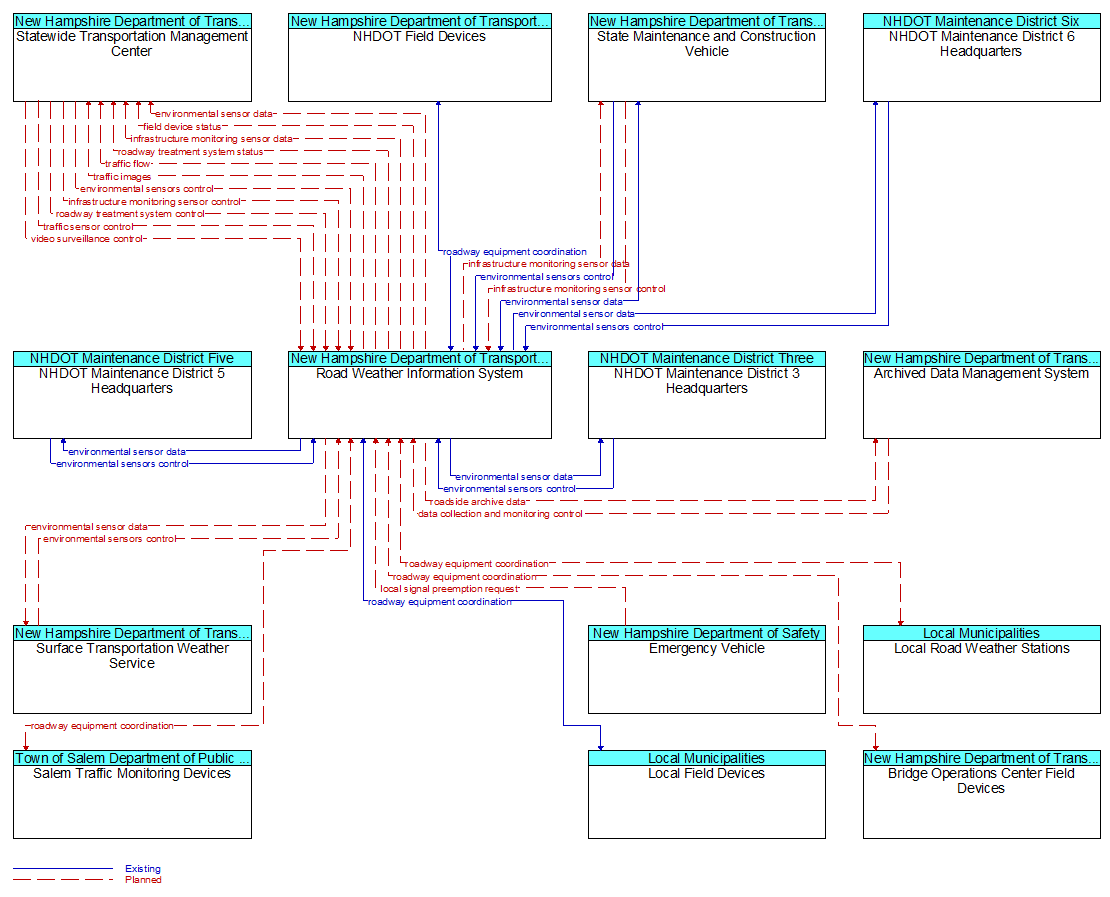Screen dimensions: 1110x897
Task: Open the Archived Data Management System node
Action: [981, 394]
